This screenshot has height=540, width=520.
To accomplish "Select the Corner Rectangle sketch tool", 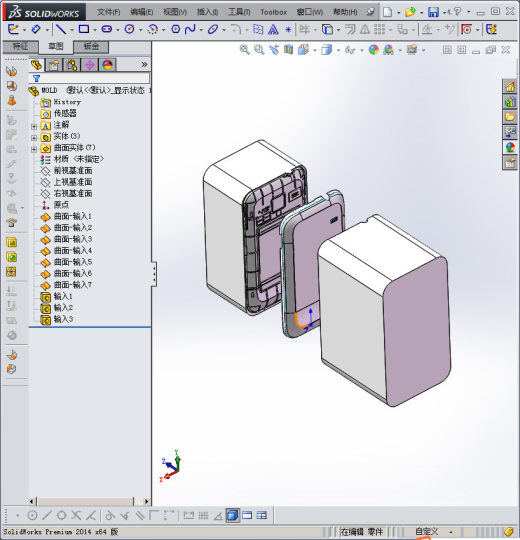I will point(84,29).
